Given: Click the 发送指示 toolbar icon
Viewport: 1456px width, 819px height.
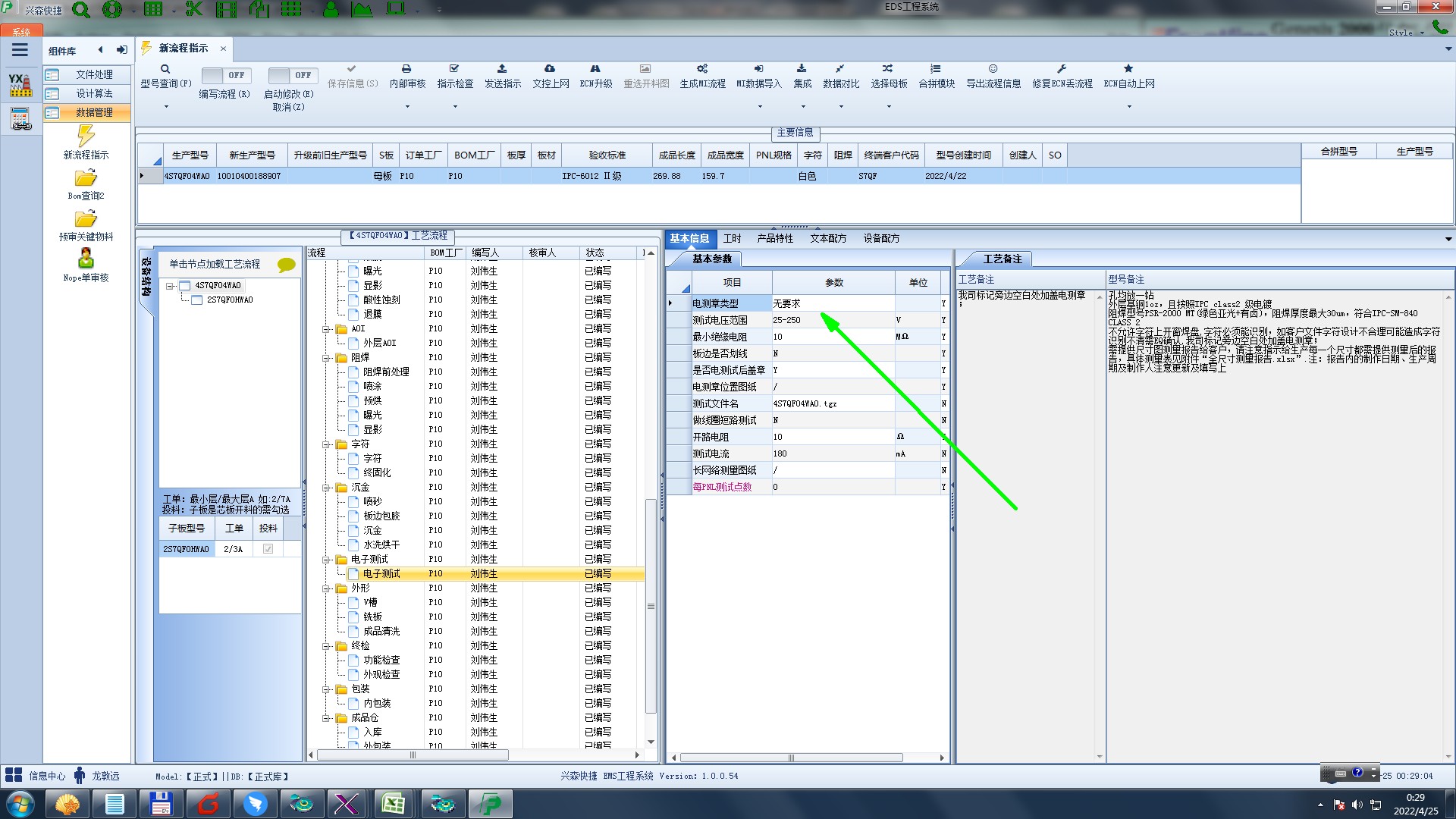Looking at the screenshot, I should (502, 69).
